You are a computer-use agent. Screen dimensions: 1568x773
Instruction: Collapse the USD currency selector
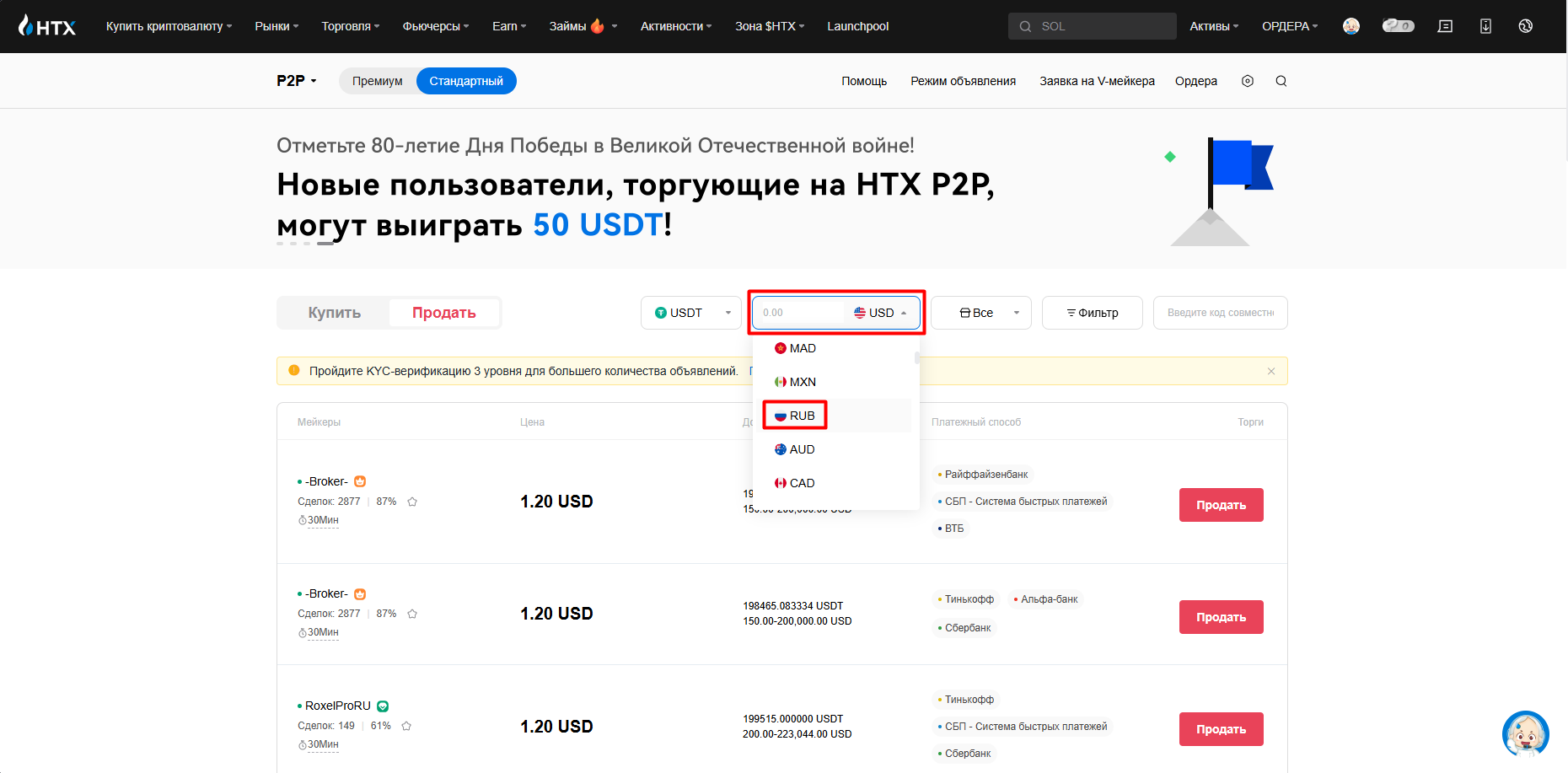(x=881, y=313)
